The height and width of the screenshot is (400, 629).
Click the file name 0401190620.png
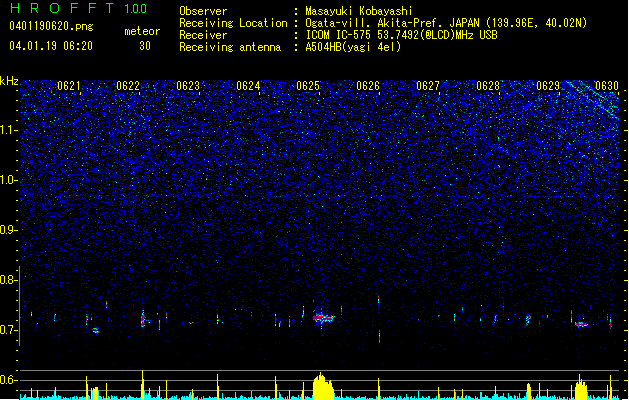click(x=51, y=27)
